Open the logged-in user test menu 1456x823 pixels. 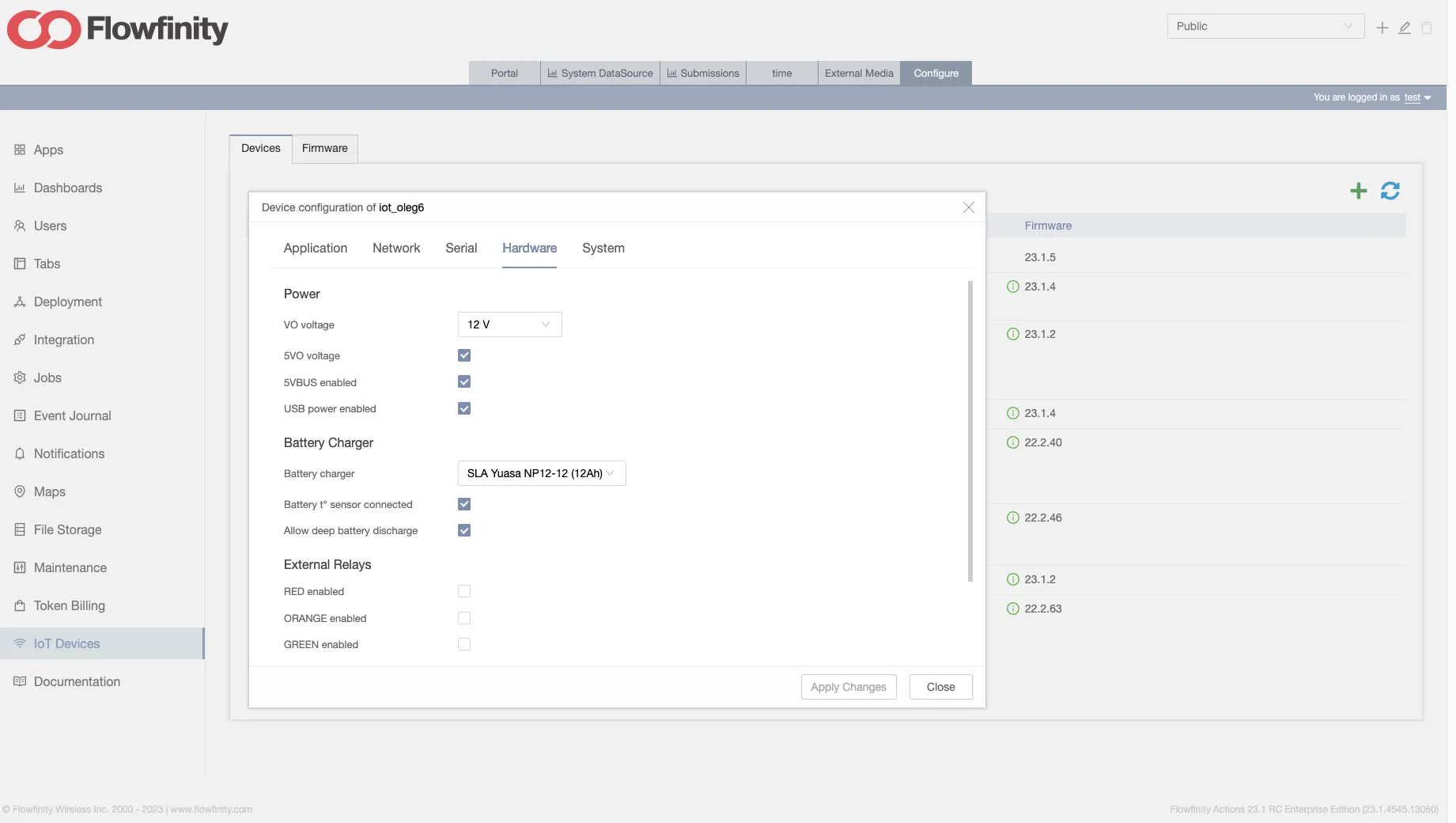coord(1416,97)
